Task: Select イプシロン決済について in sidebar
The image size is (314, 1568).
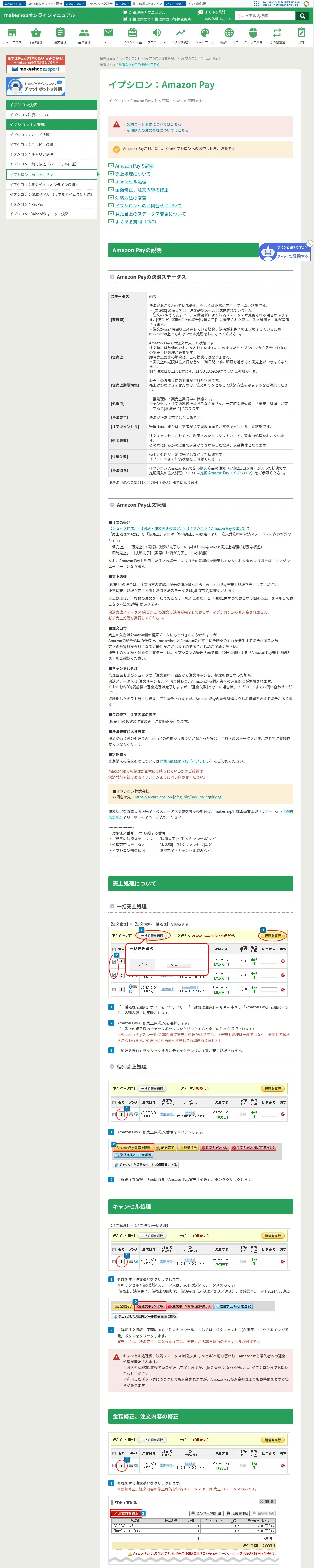Action: 52,114
